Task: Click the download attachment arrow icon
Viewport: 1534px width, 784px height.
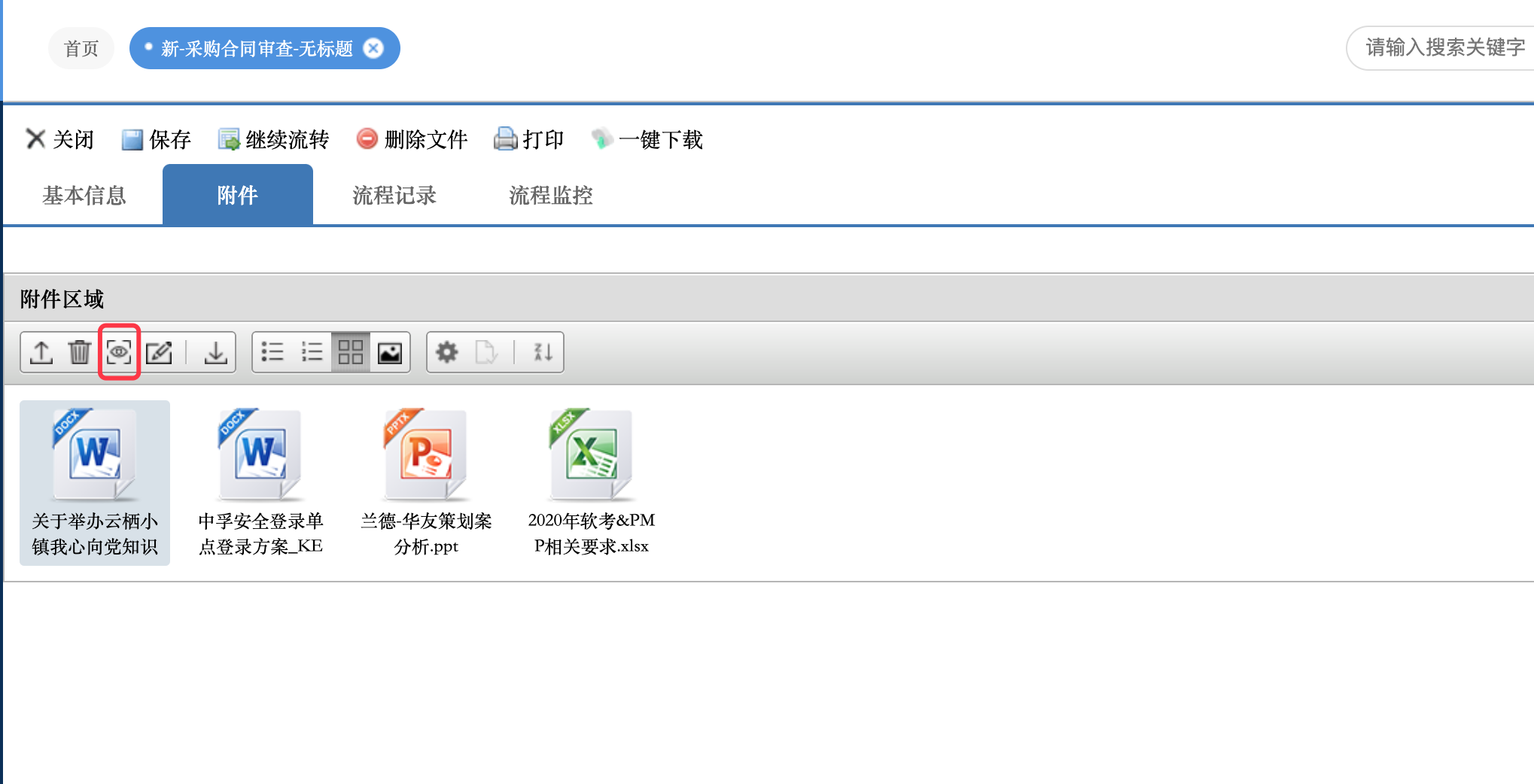Action: click(215, 352)
